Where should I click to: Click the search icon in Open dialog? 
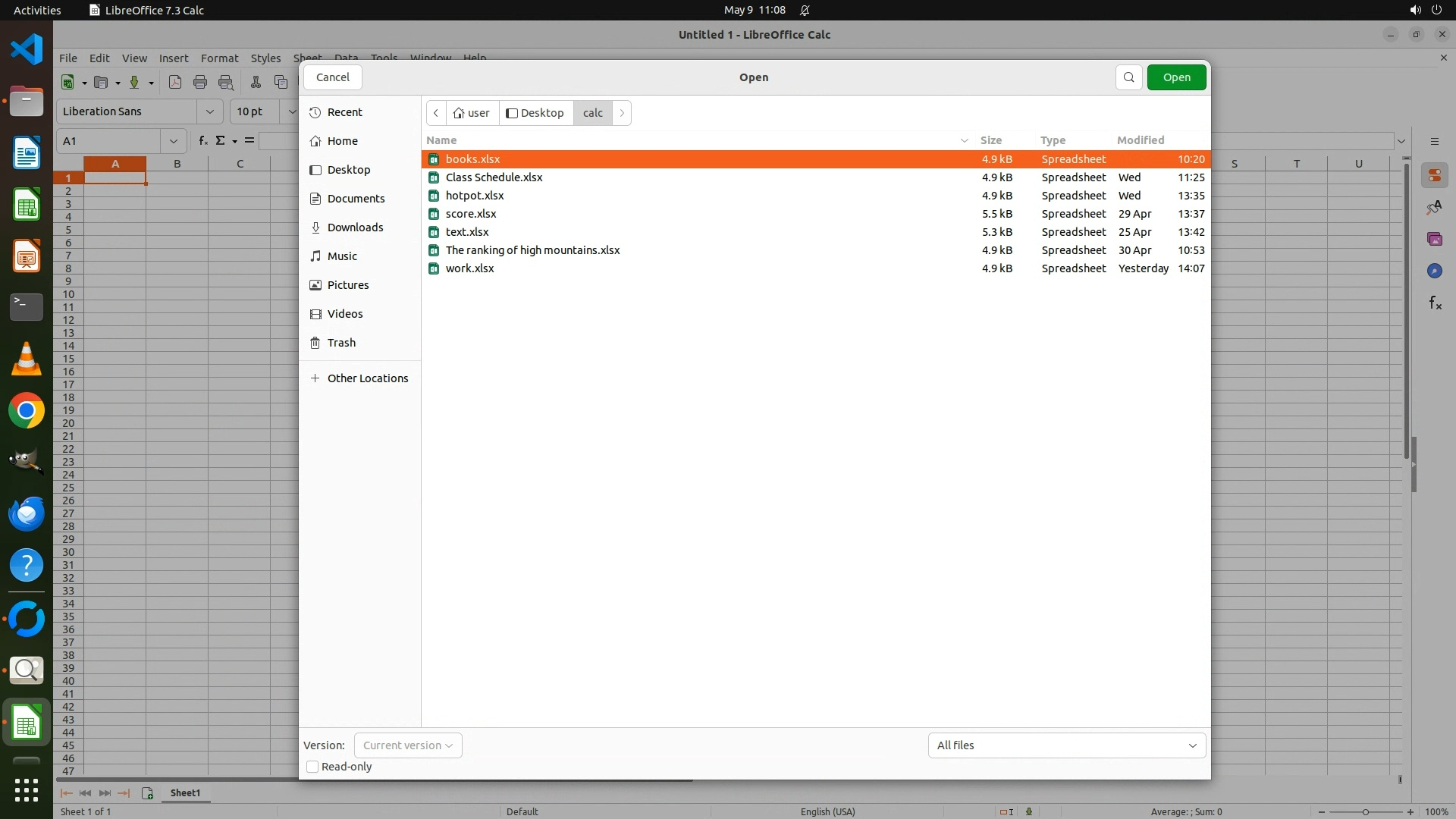[x=1128, y=77]
